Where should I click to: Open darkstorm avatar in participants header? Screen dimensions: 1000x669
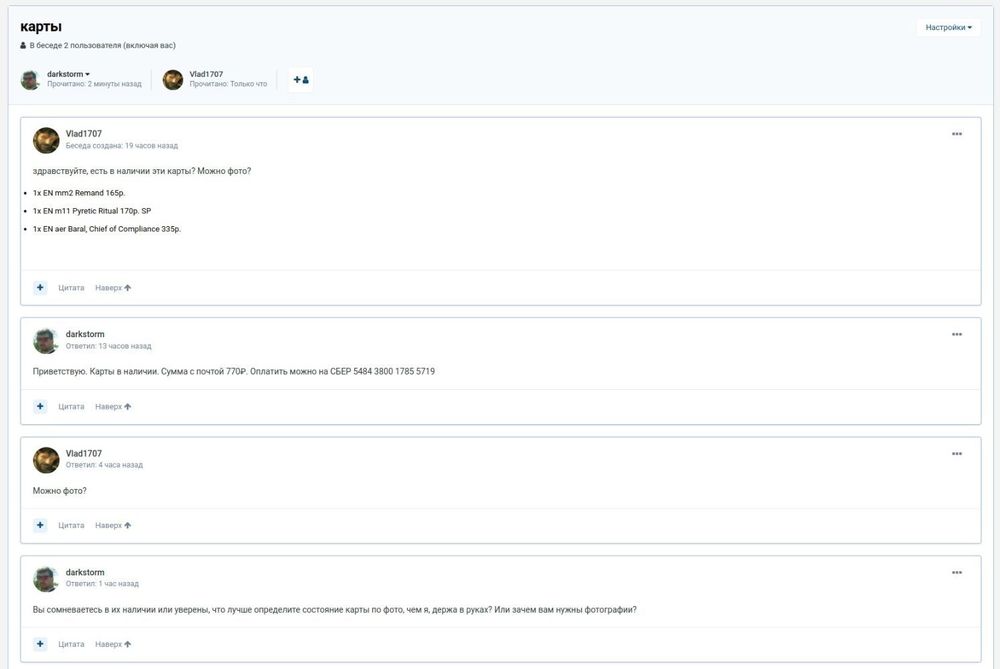pos(30,80)
